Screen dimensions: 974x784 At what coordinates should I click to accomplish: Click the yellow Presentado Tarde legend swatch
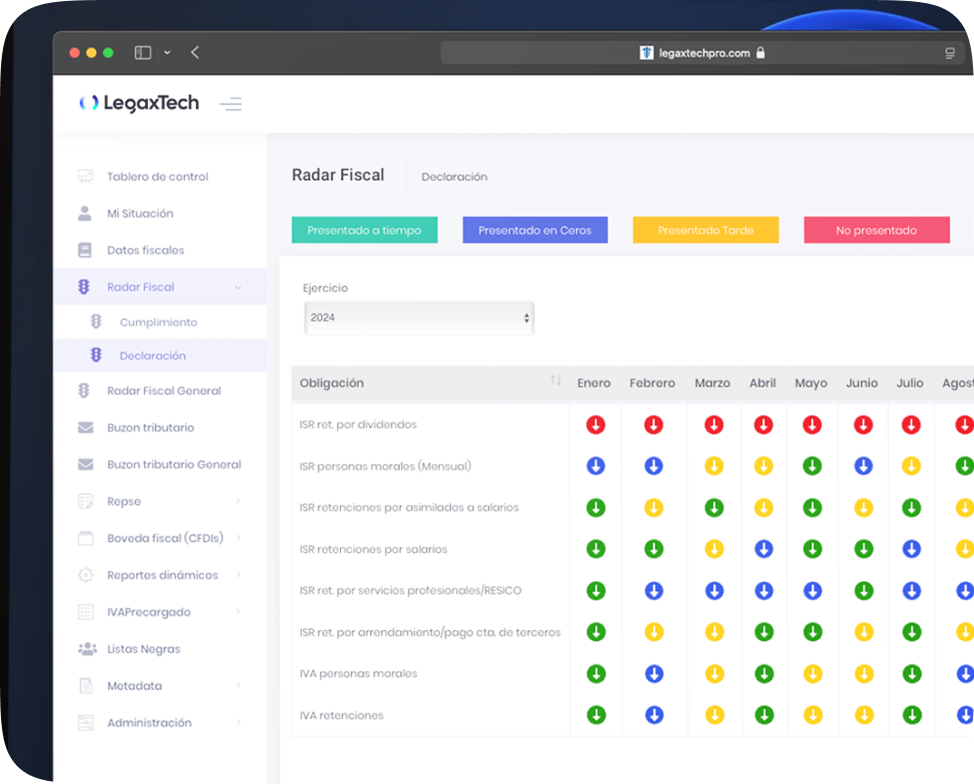click(x=705, y=230)
